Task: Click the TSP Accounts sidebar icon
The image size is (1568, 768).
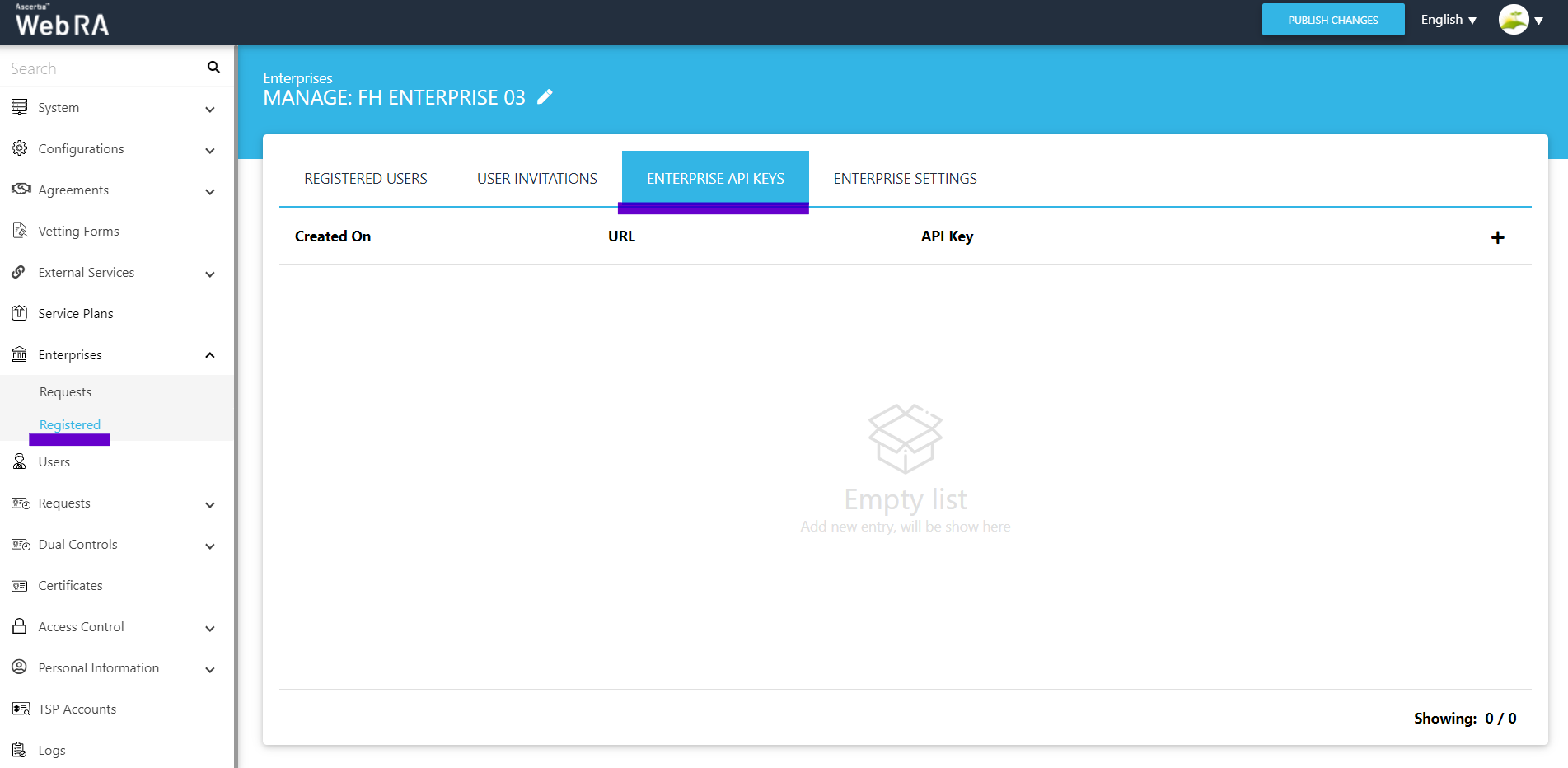Action: pos(20,709)
